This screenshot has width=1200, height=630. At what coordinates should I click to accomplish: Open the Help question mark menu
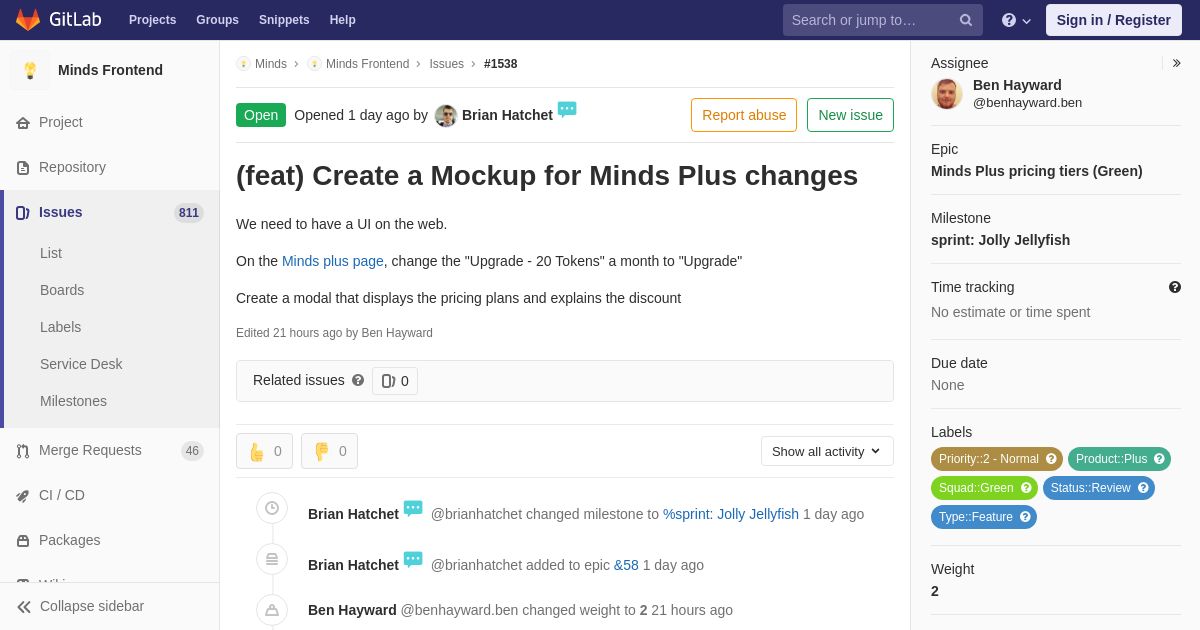tap(1016, 20)
